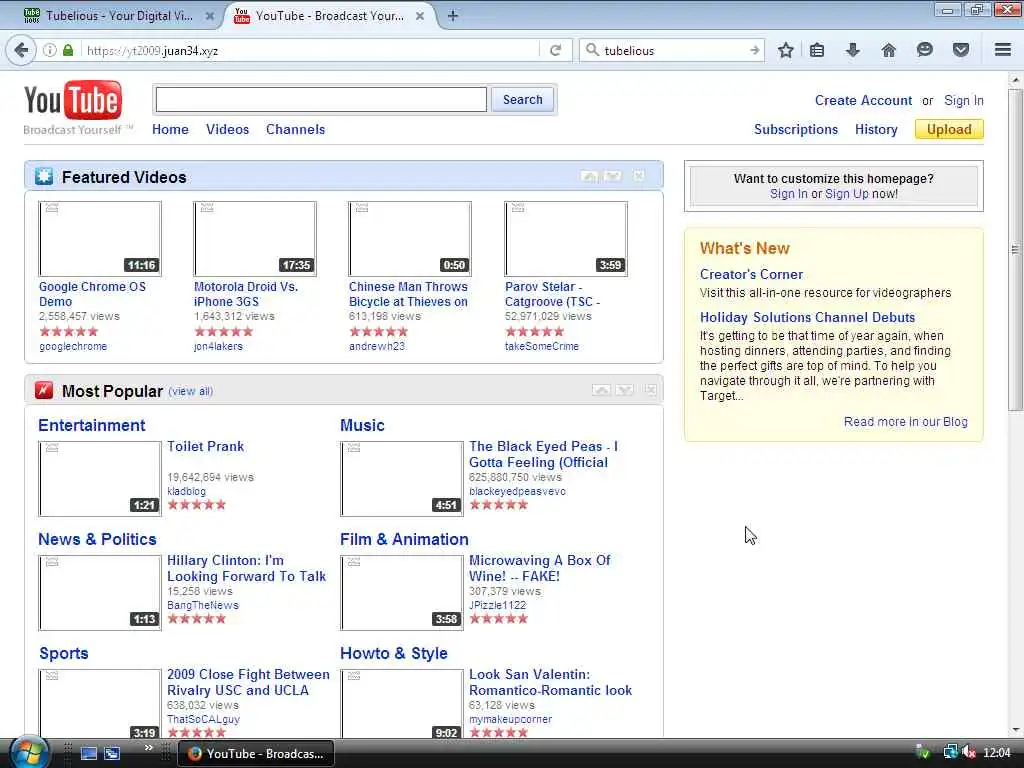Move Most Popular module down
This screenshot has width=1024, height=768.
point(625,390)
